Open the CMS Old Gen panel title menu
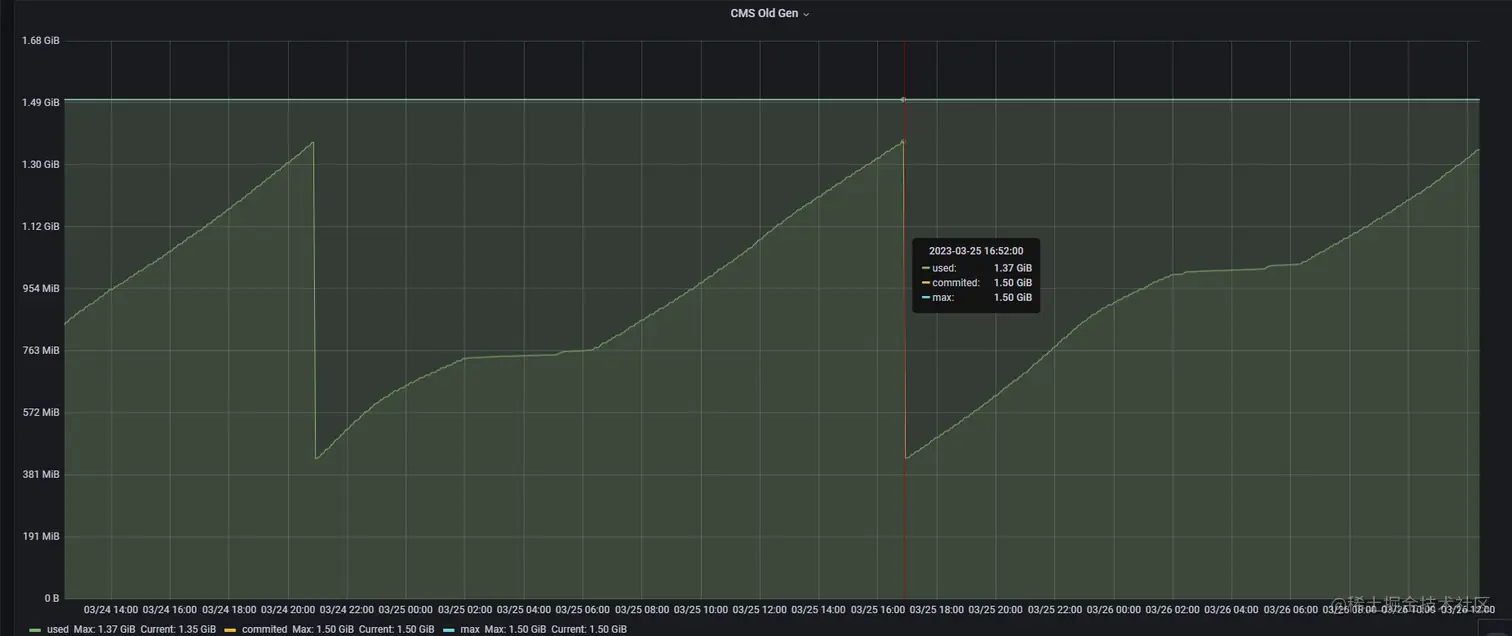This screenshot has width=1512, height=636. point(769,14)
